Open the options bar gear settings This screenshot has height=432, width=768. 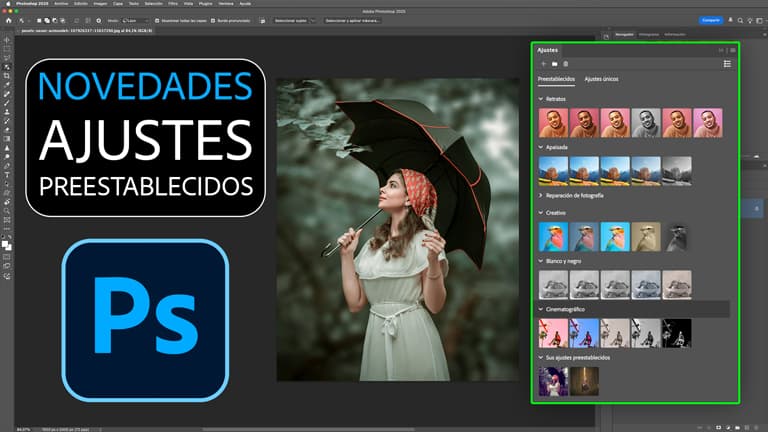pyautogui.click(x=98, y=21)
